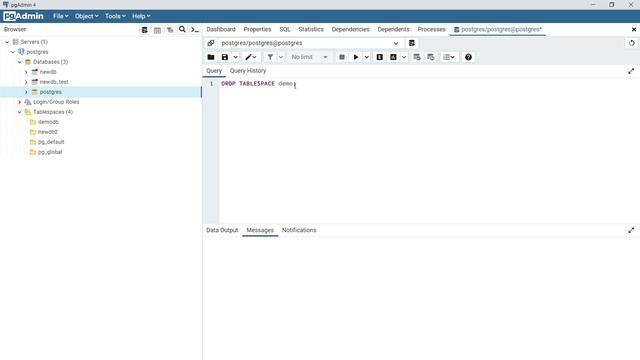
Task: Open Query Tool from Browser toolbar
Action: pos(144,29)
